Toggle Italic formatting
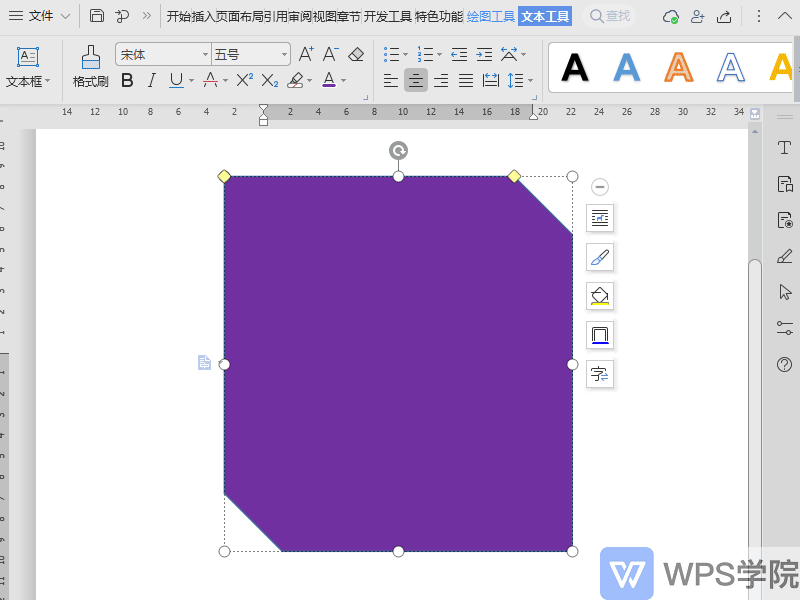Image resolution: width=800 pixels, height=600 pixels. pos(152,80)
